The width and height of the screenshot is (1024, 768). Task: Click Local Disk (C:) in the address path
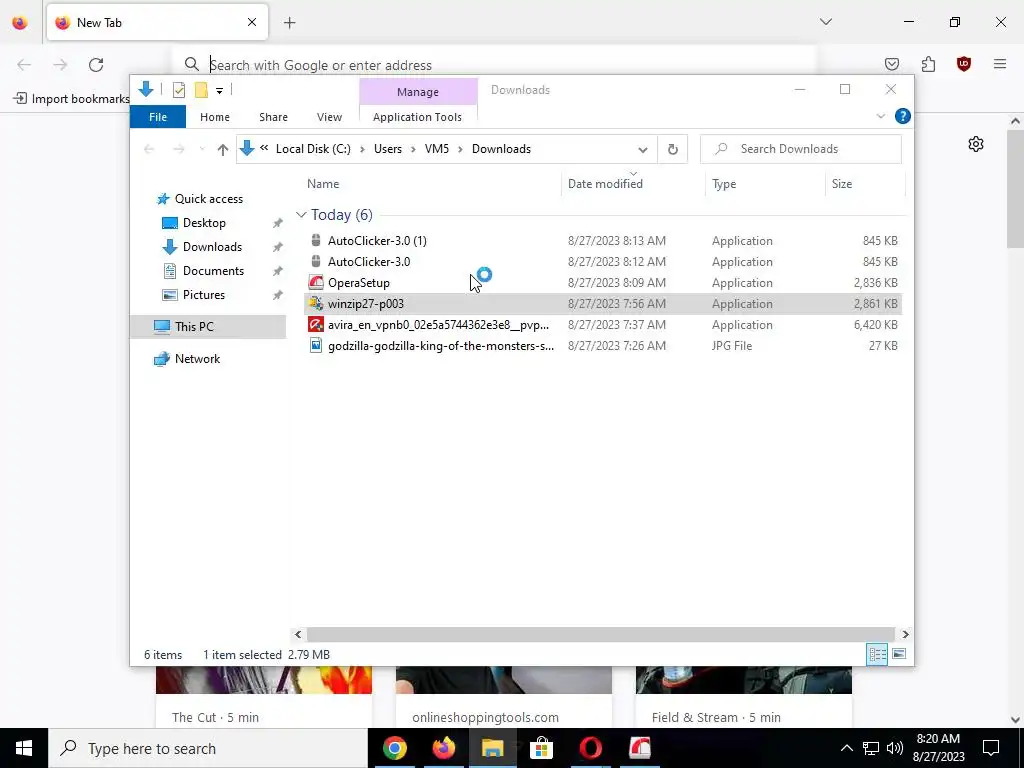click(313, 149)
